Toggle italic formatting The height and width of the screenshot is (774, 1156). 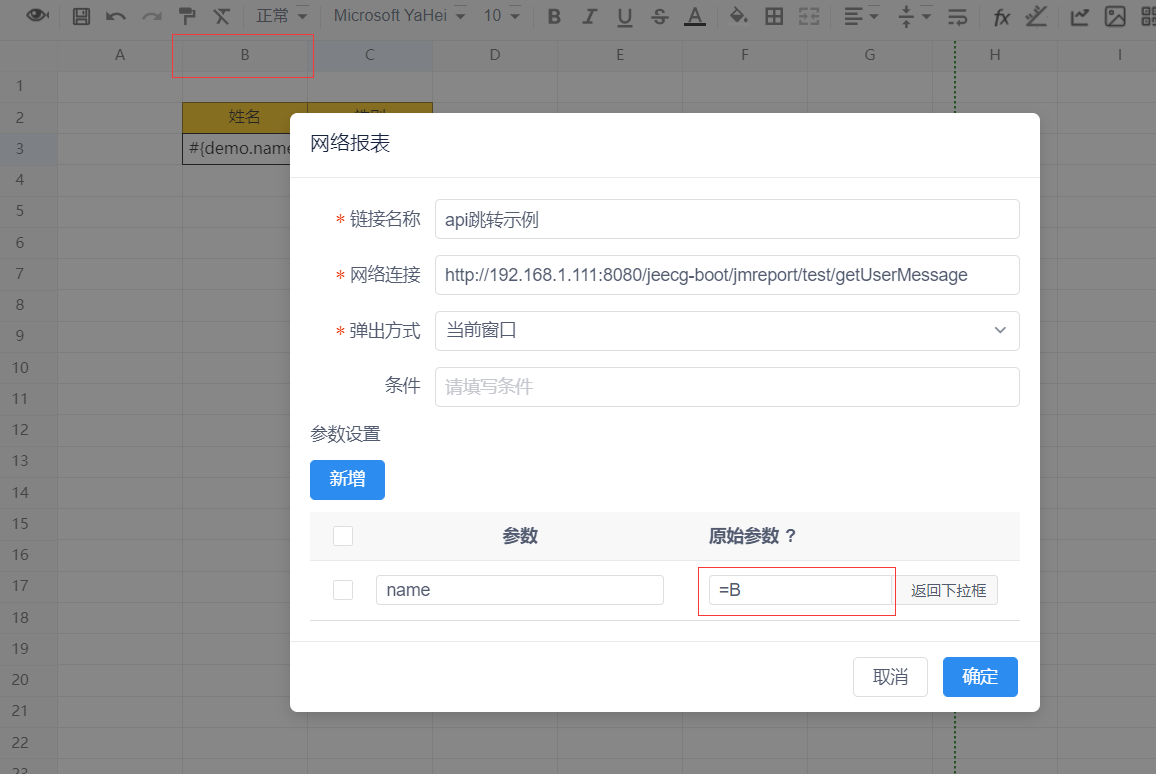[589, 16]
